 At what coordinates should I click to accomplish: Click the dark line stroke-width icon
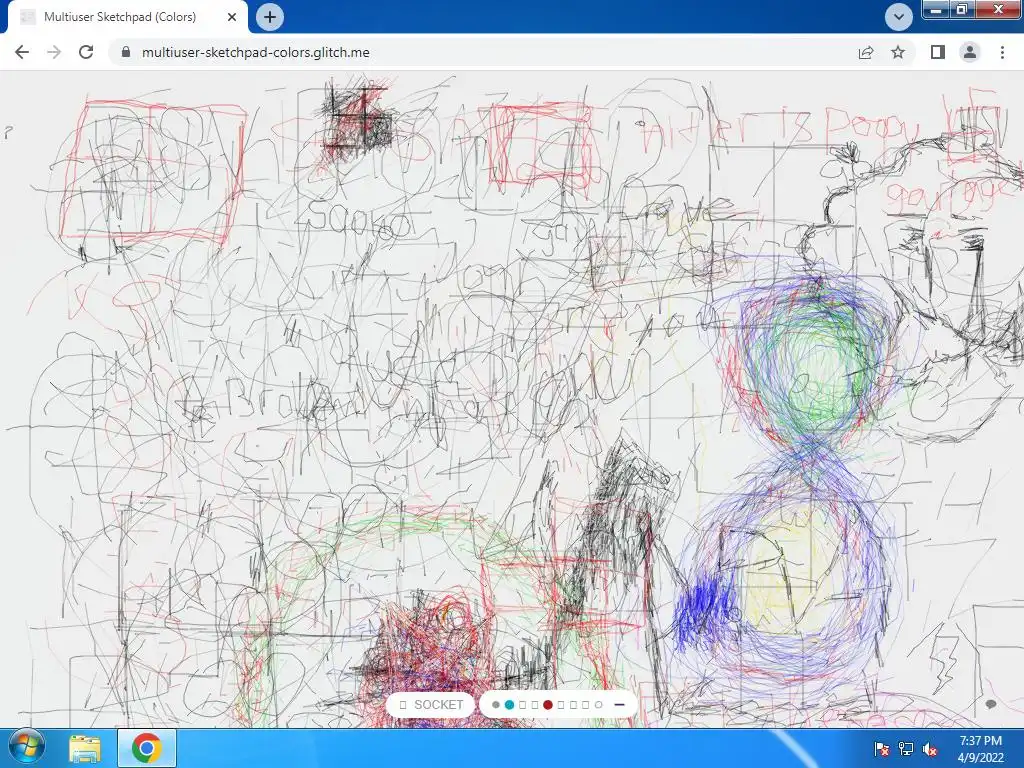[x=620, y=705]
